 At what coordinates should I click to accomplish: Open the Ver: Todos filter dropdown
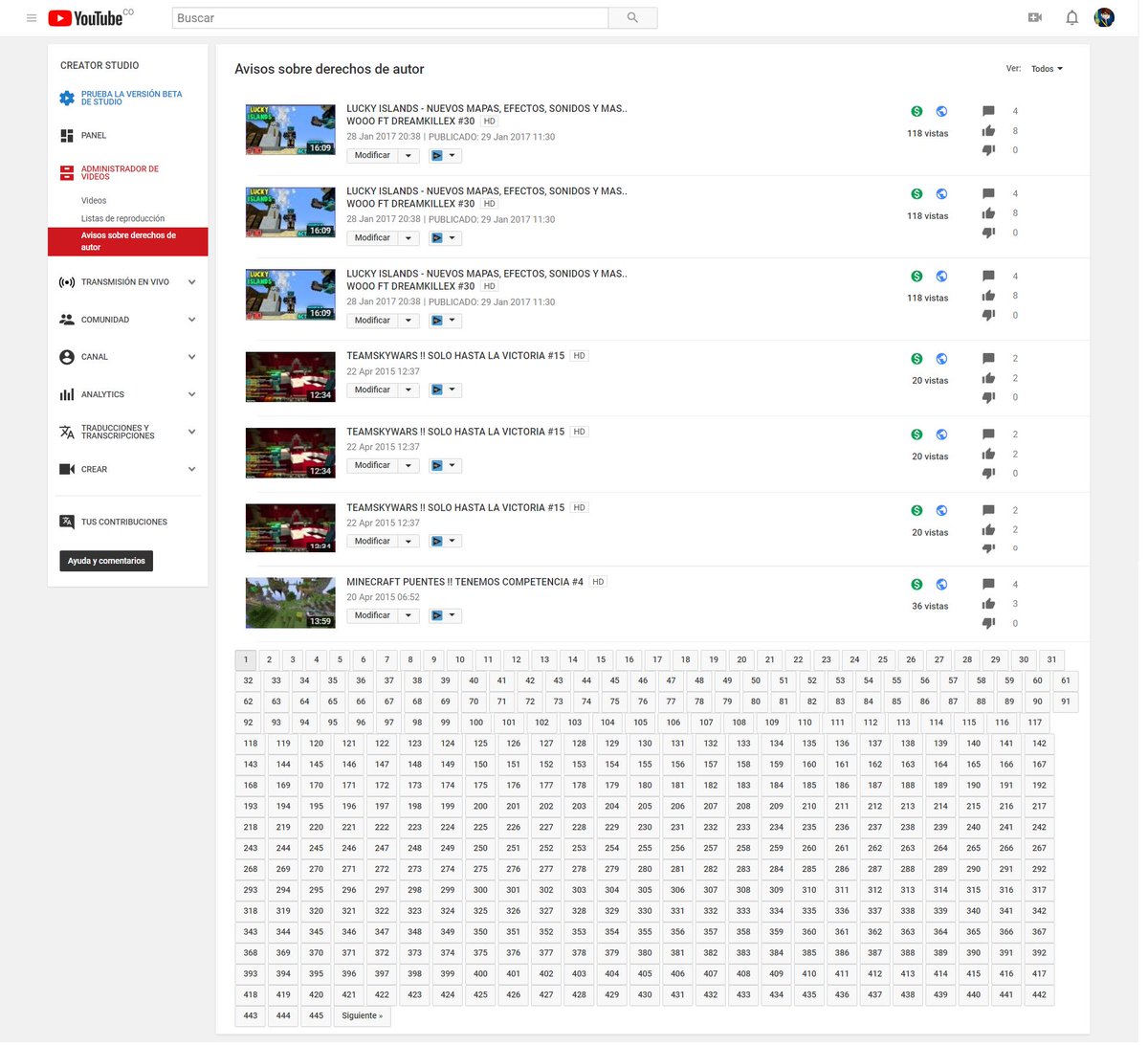[1048, 69]
